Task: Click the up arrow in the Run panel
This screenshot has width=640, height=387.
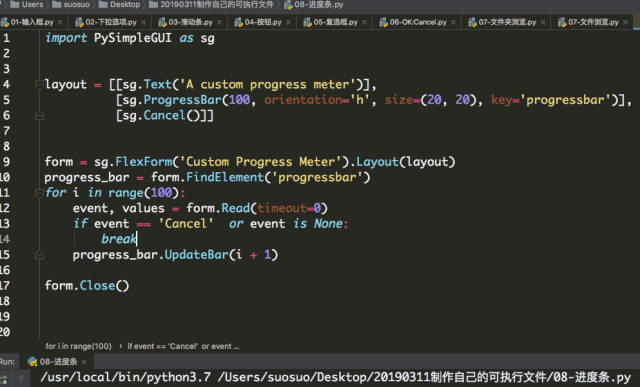Action: [x=21, y=379]
